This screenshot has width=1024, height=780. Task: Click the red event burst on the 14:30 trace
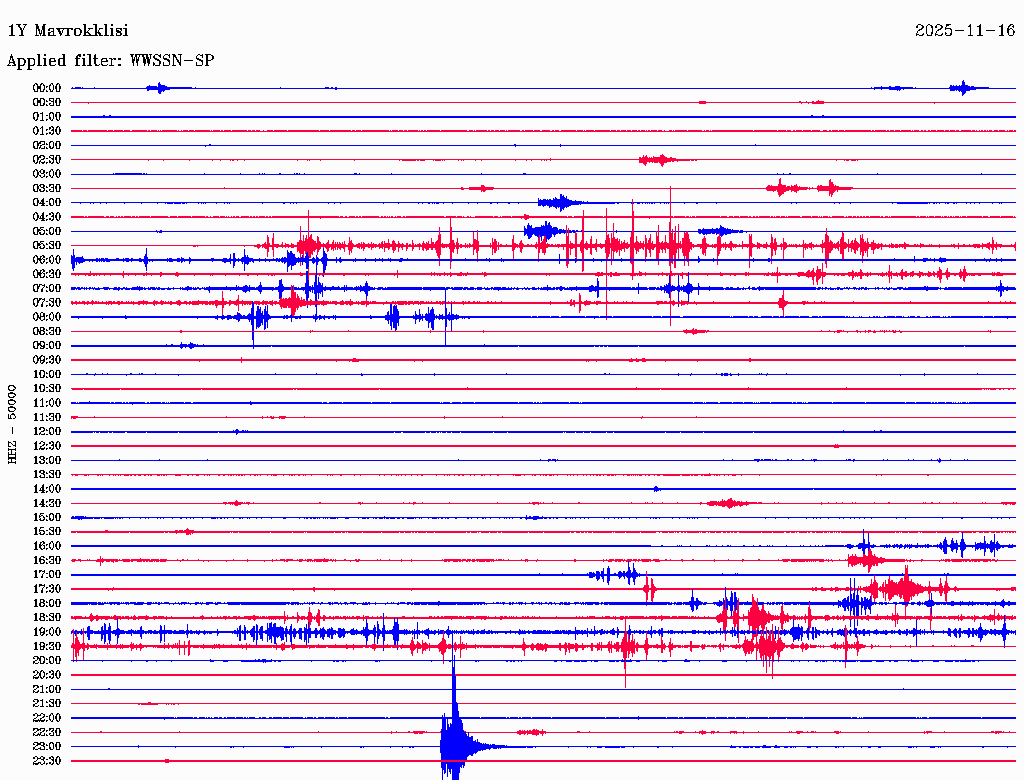point(729,504)
